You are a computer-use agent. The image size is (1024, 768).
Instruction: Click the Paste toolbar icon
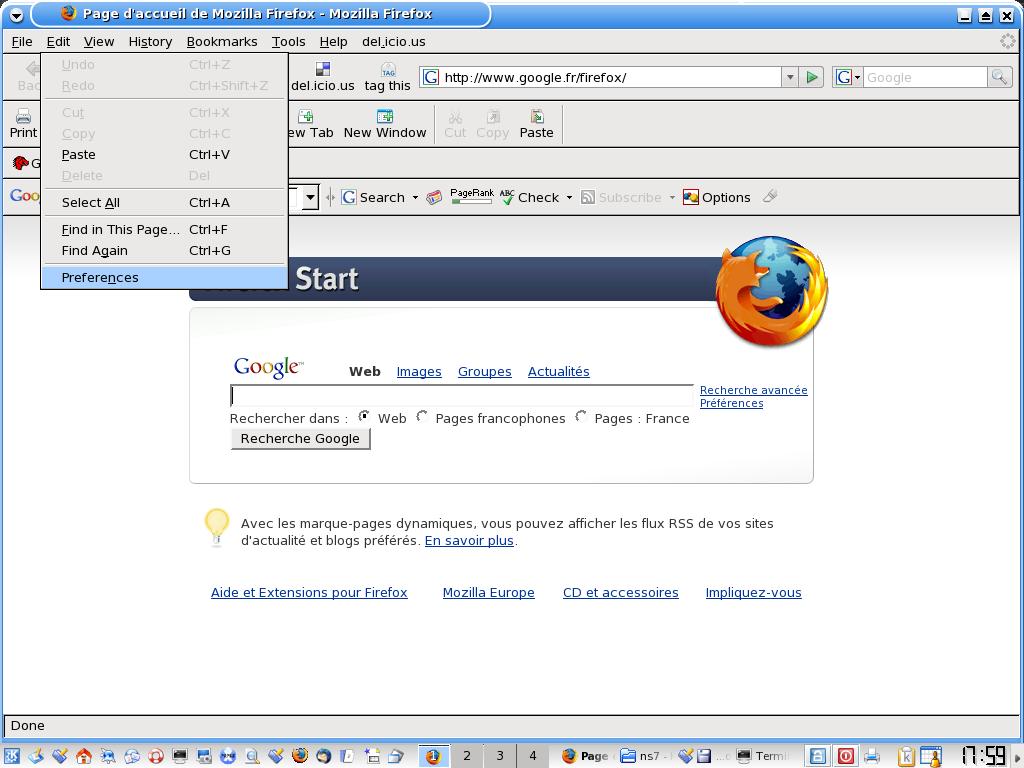point(537,116)
